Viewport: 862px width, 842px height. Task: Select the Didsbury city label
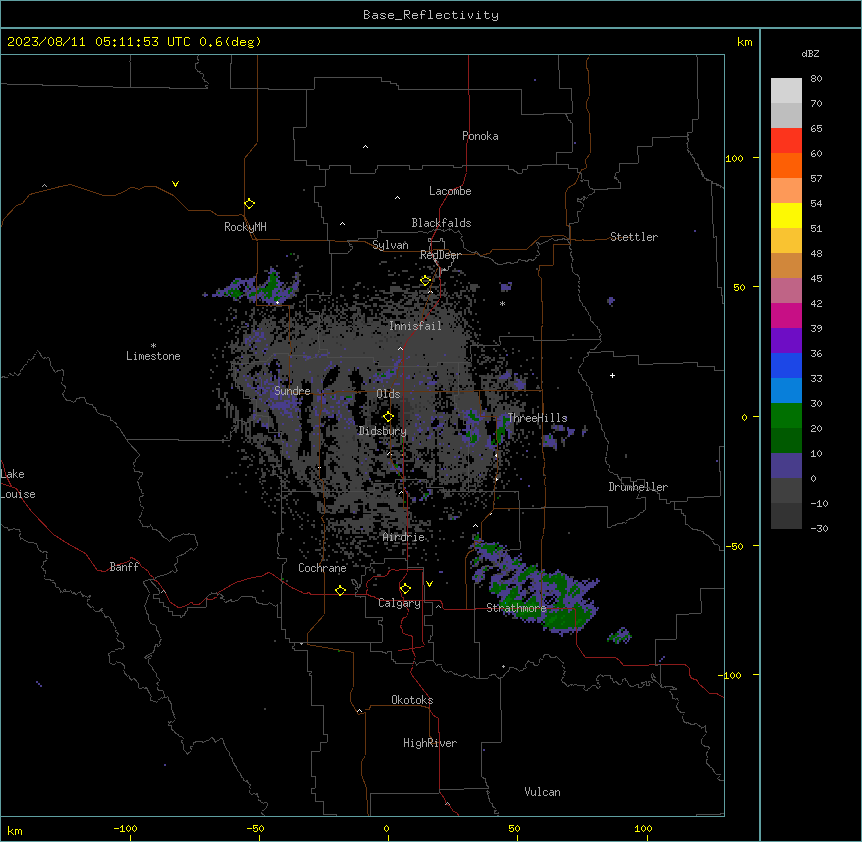tap(383, 431)
